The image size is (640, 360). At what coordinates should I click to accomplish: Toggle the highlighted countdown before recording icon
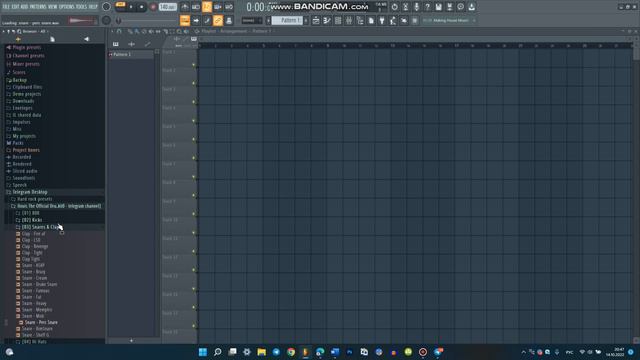pyautogui.click(x=207, y=7)
